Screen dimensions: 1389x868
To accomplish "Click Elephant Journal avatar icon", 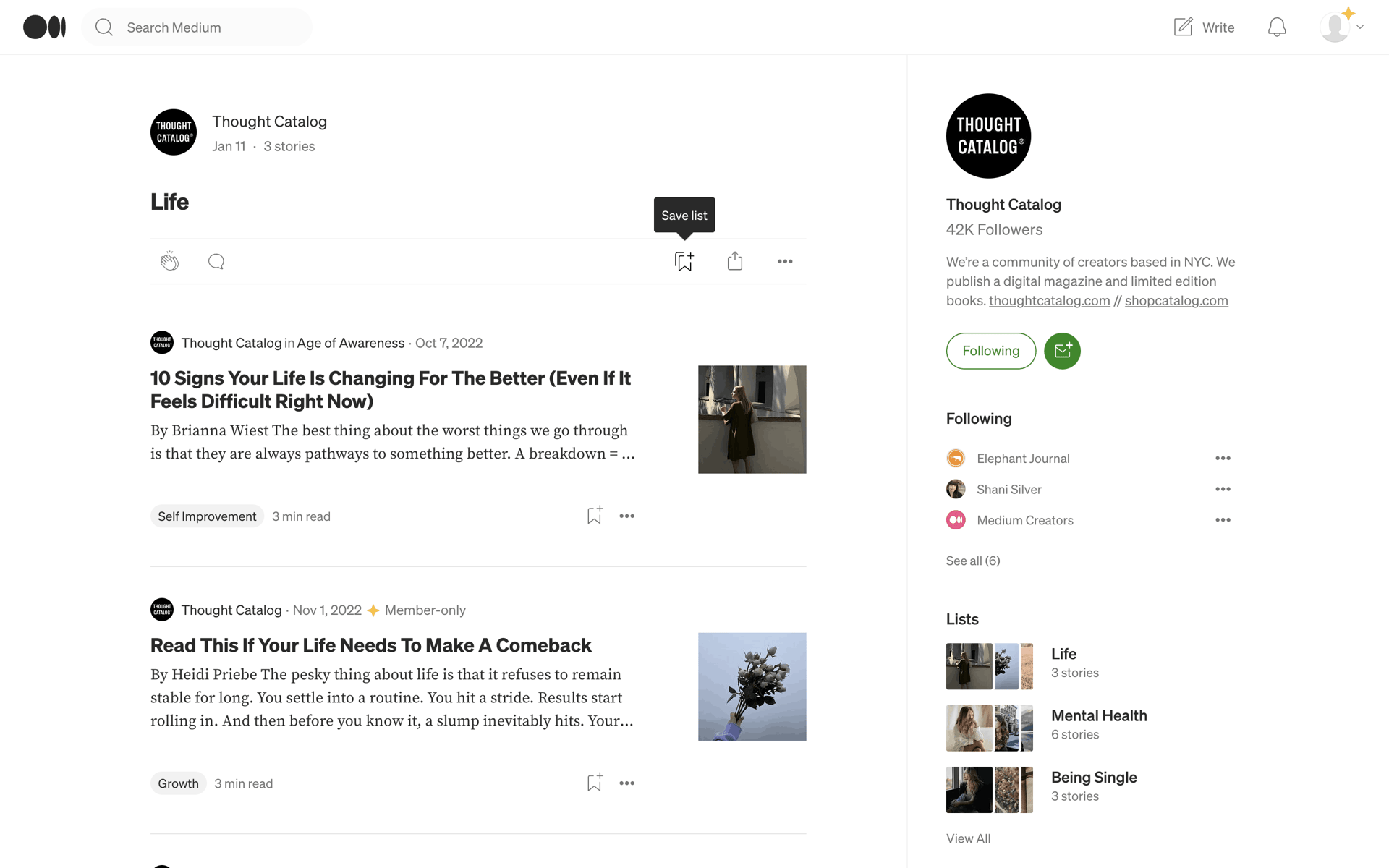I will tap(956, 458).
